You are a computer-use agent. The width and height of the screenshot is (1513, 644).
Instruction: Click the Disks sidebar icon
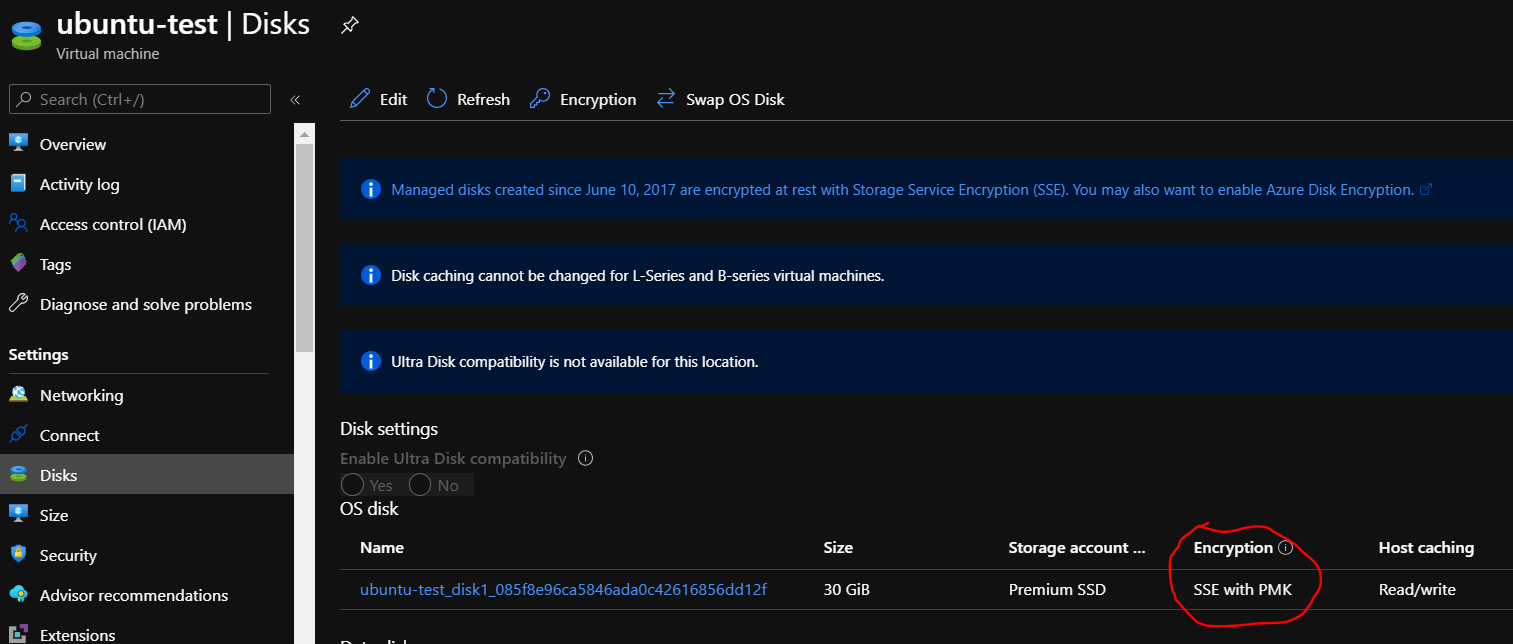(18, 475)
